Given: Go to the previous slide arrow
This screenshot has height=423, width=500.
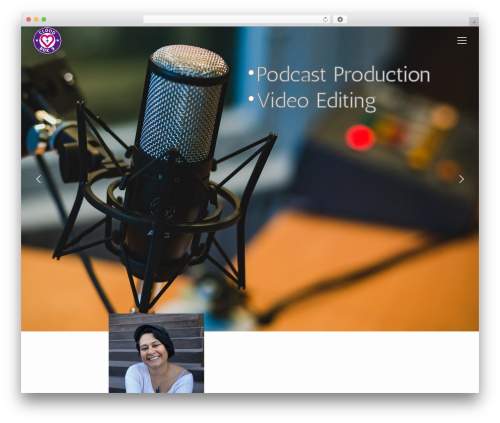Looking at the screenshot, I should (x=39, y=179).
